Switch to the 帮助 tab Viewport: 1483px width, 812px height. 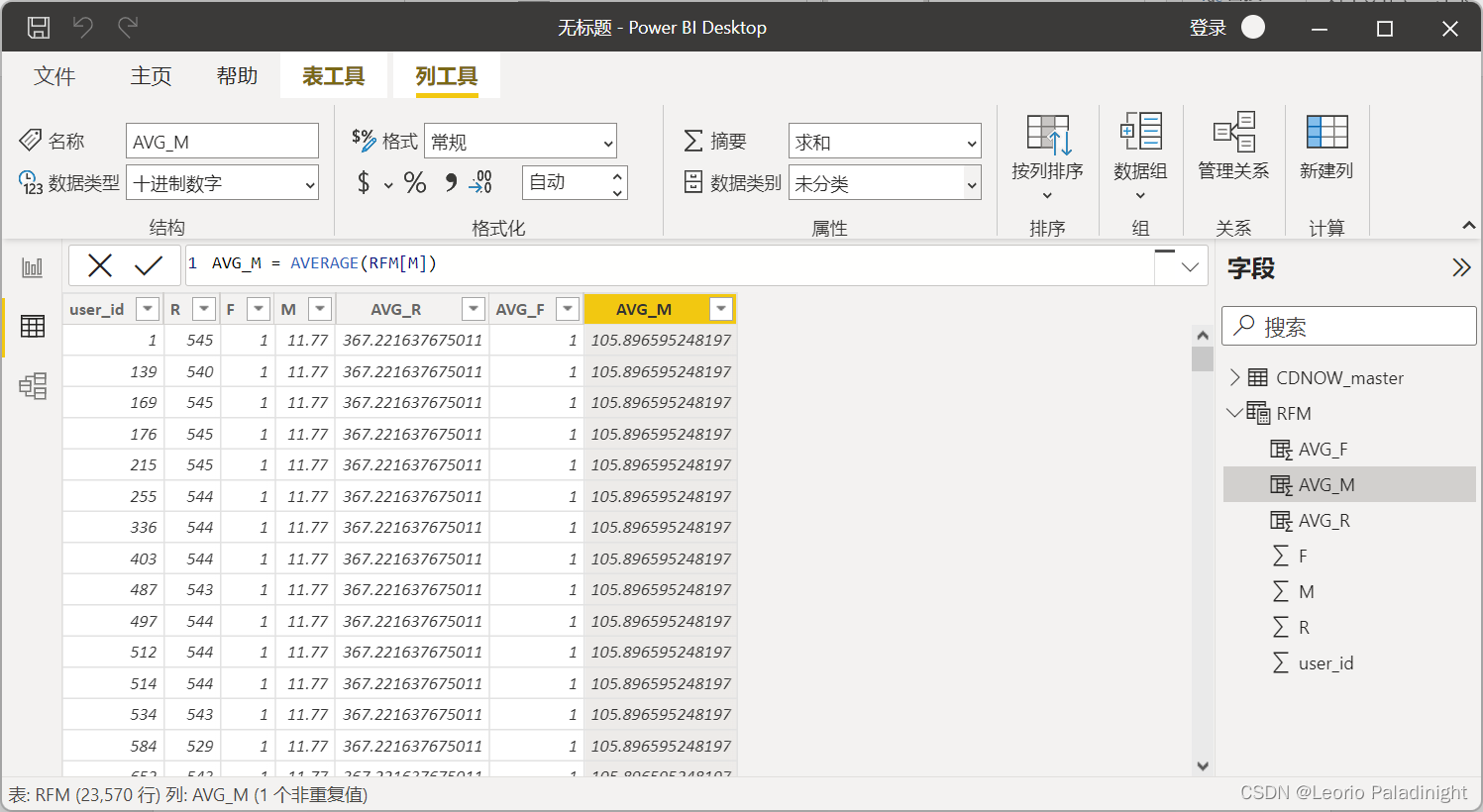(237, 76)
